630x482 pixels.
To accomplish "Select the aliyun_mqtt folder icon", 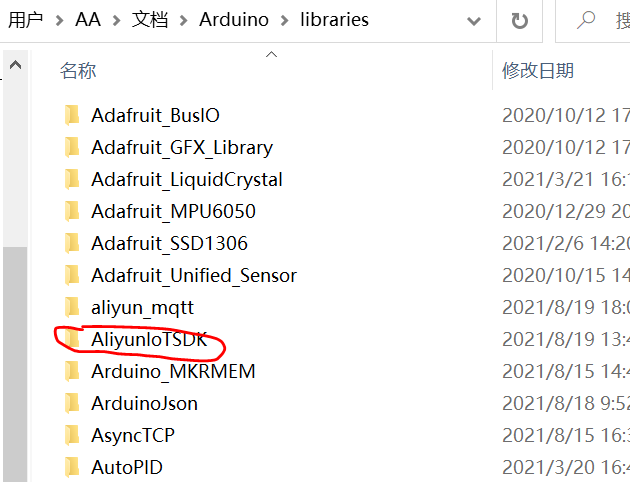I will (72, 307).
